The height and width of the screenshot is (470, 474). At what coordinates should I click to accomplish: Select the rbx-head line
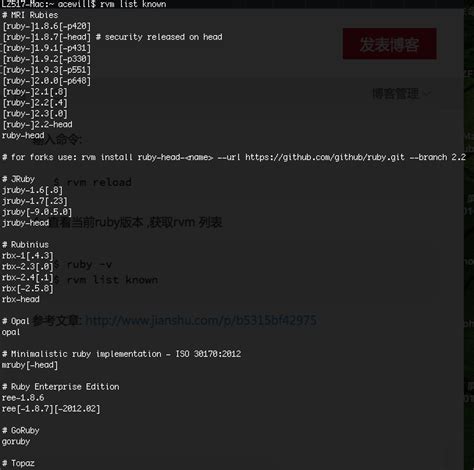[21, 299]
